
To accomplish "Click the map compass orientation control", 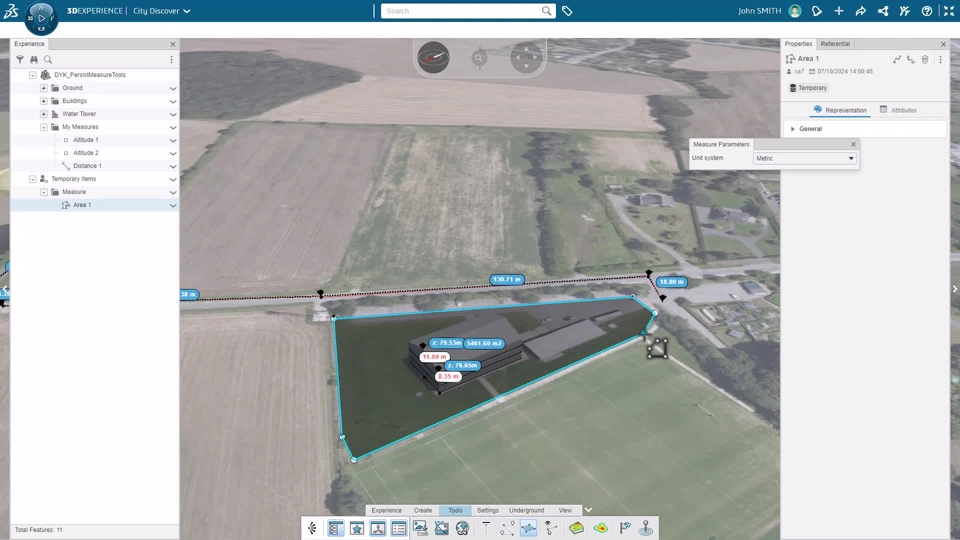I will [x=433, y=58].
